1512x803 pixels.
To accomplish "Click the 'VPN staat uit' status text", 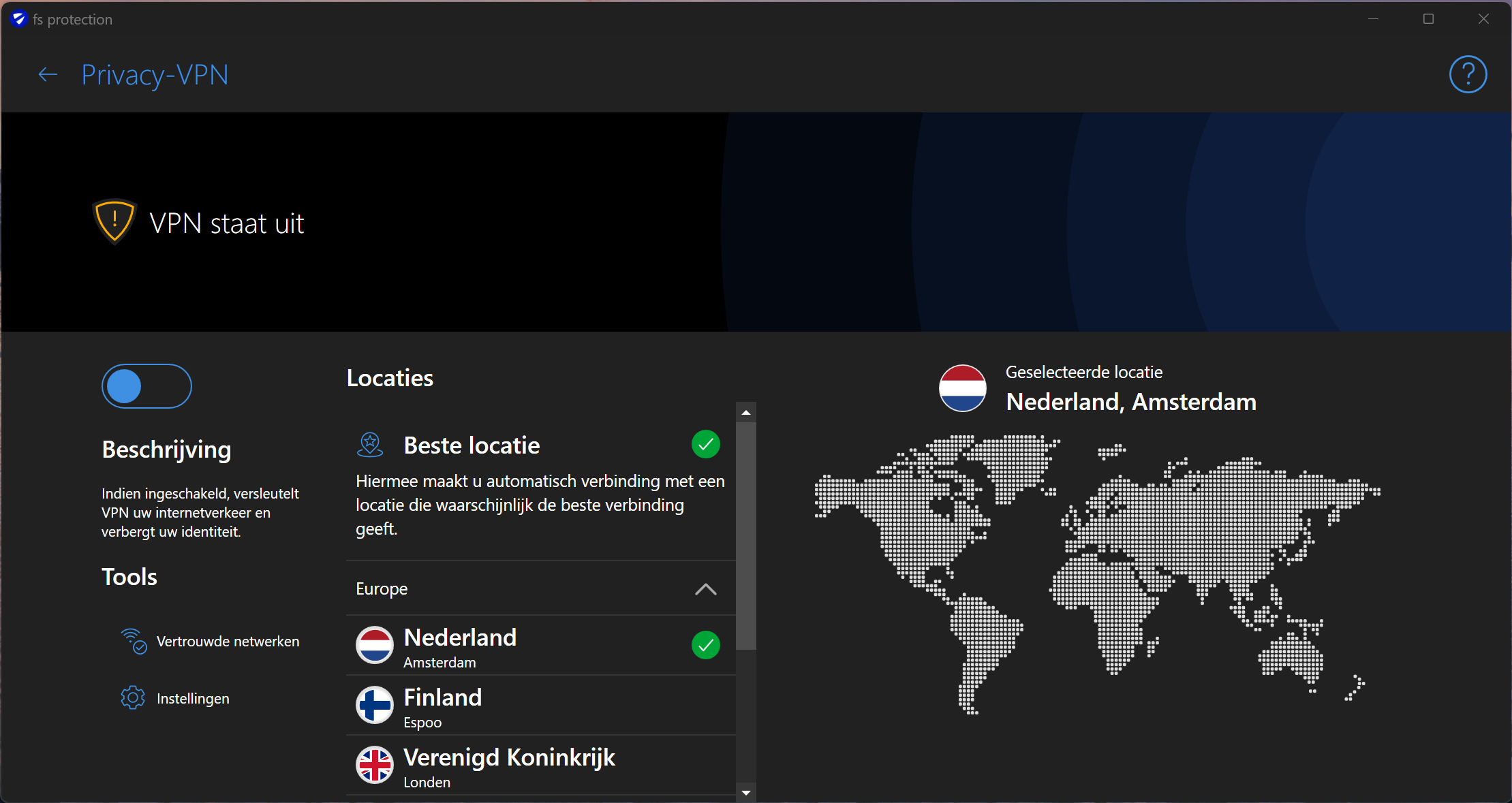I will tap(227, 223).
